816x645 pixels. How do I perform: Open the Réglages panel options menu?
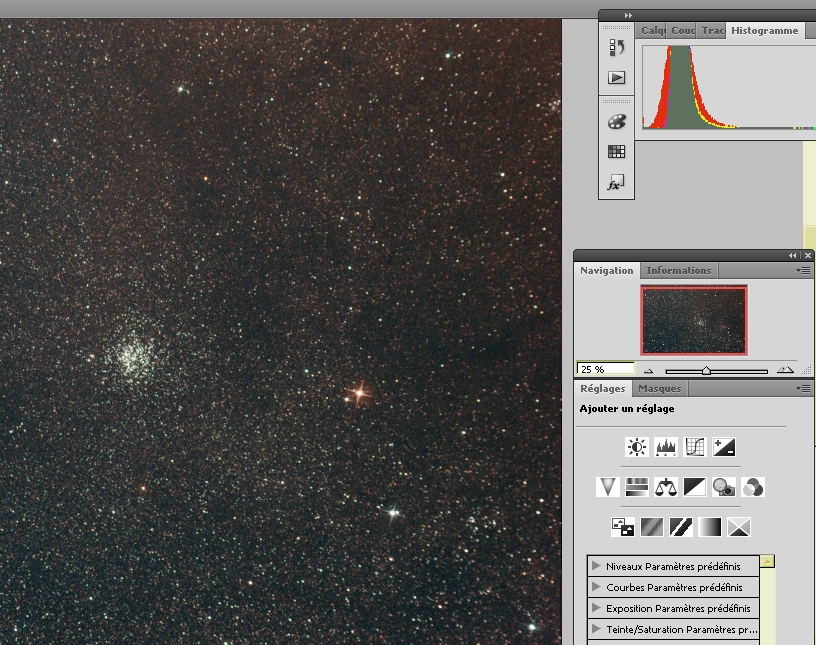(804, 388)
